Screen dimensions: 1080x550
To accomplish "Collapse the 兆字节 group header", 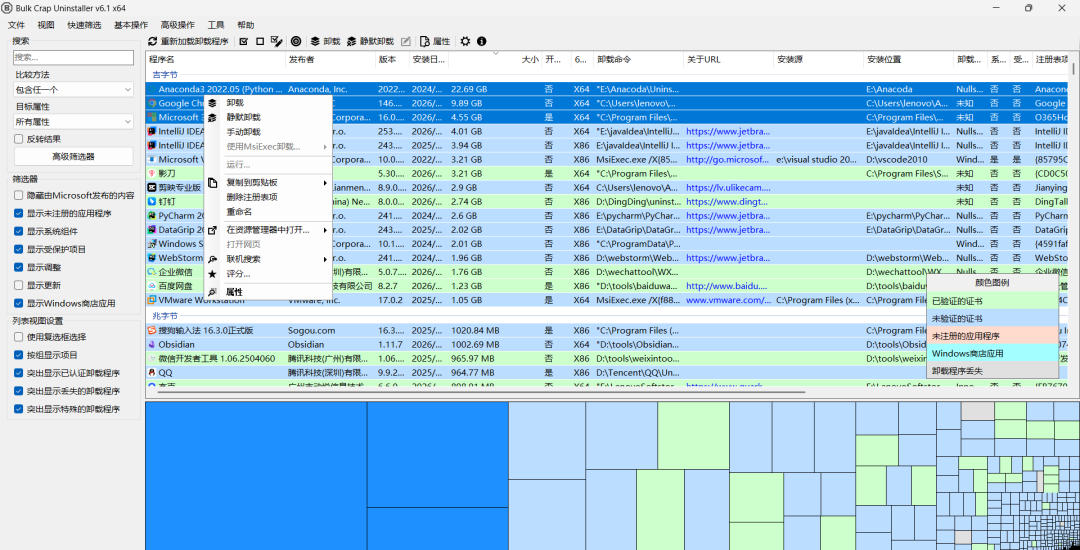I will coord(165,316).
